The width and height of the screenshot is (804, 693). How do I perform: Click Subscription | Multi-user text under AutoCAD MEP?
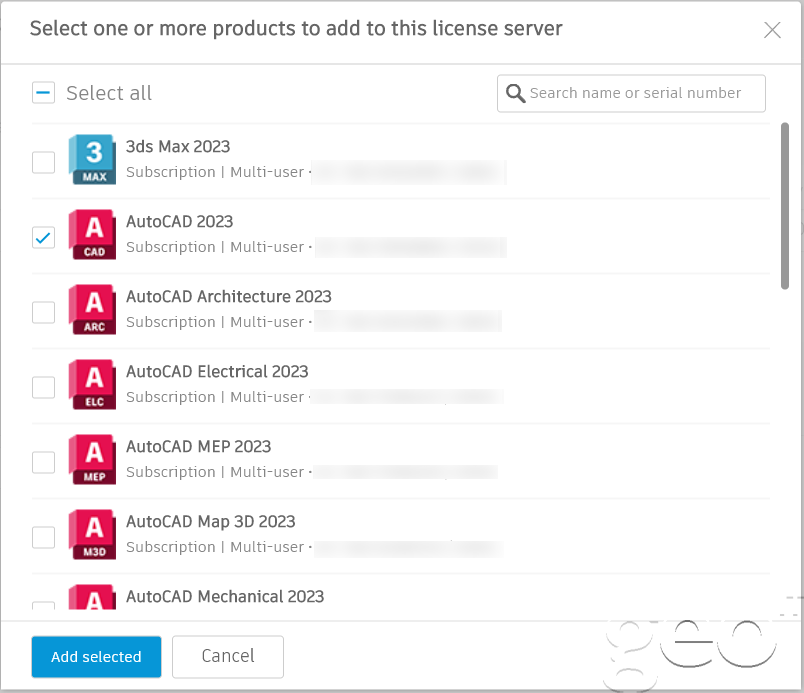point(215,472)
